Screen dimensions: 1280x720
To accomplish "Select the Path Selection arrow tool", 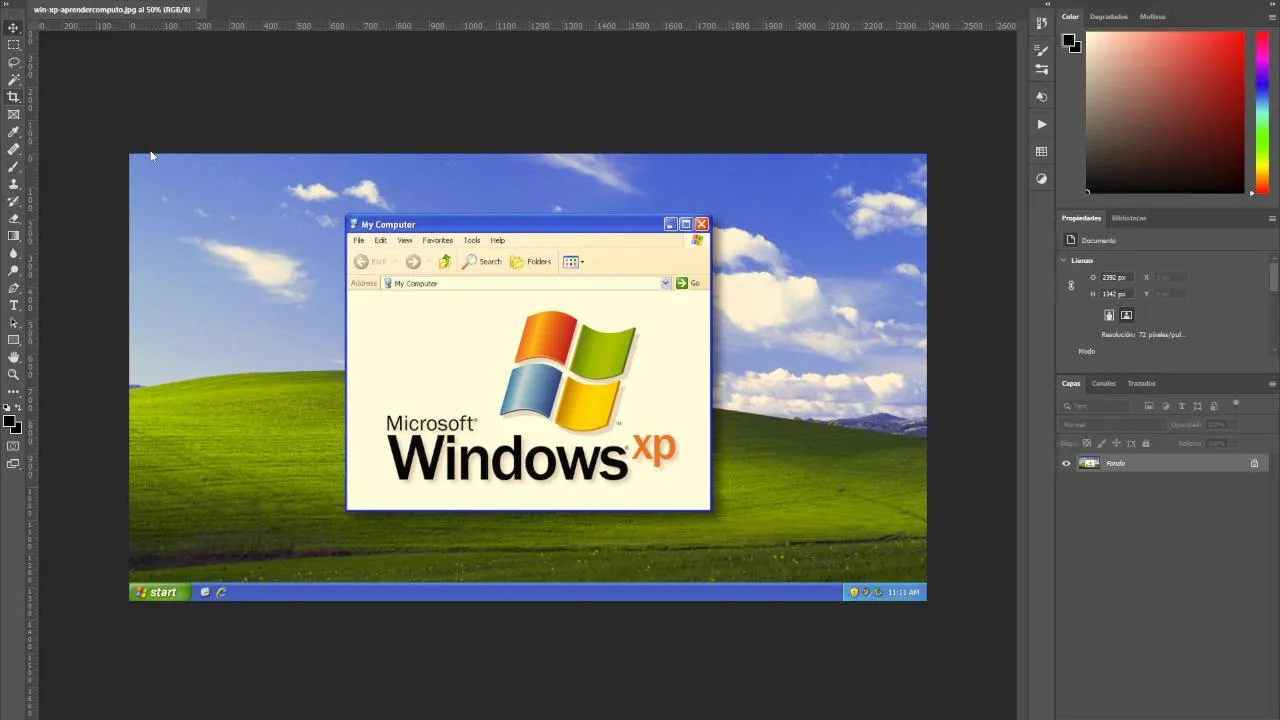I will coord(13,322).
